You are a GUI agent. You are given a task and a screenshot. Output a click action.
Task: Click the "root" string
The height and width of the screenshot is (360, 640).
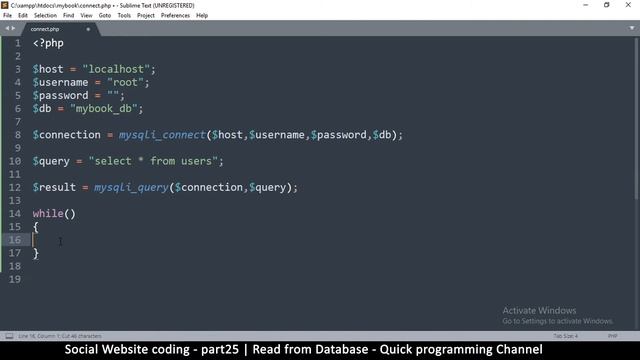pyautogui.click(x=125, y=82)
